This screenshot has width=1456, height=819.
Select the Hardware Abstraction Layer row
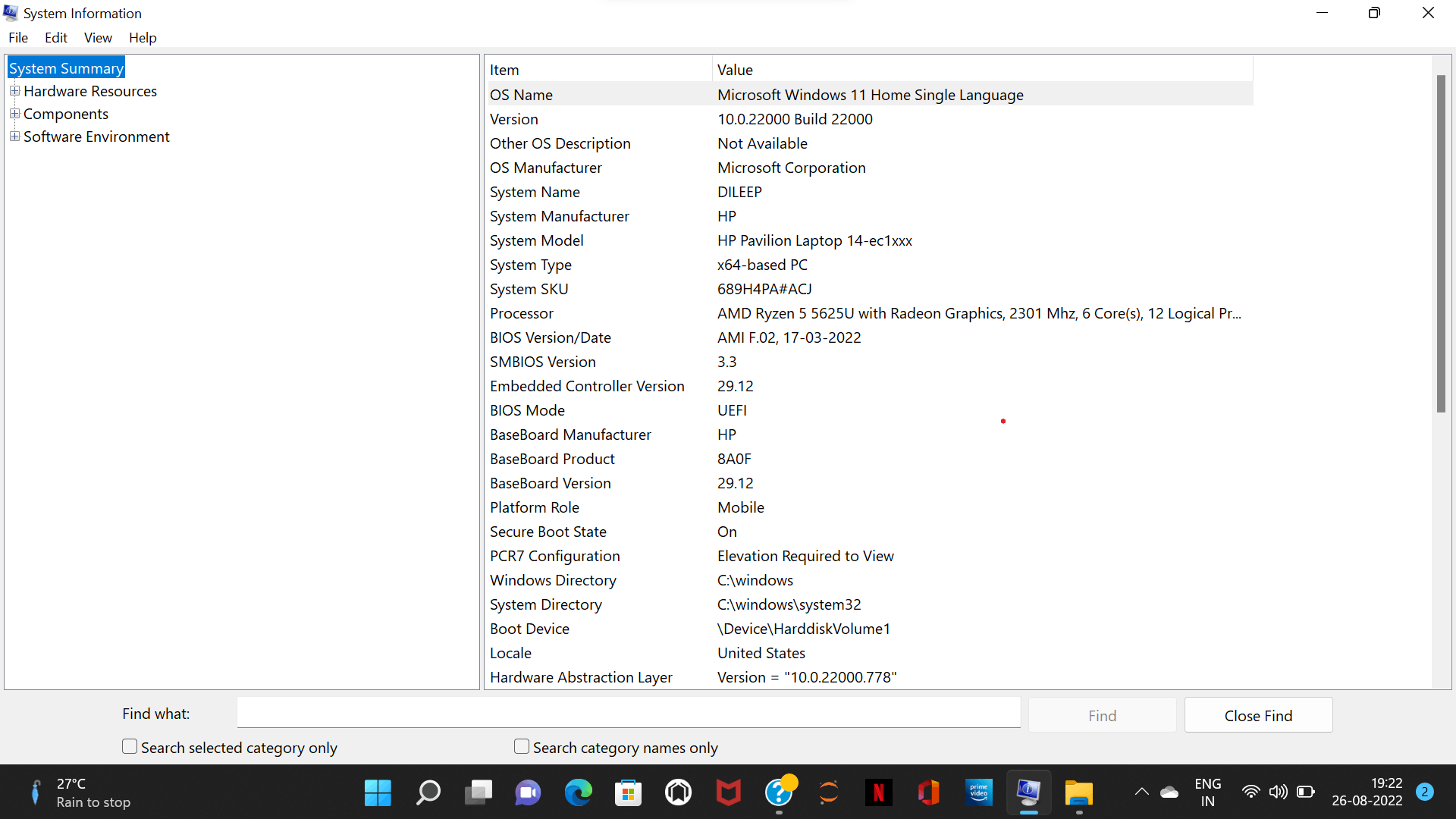coord(869,677)
